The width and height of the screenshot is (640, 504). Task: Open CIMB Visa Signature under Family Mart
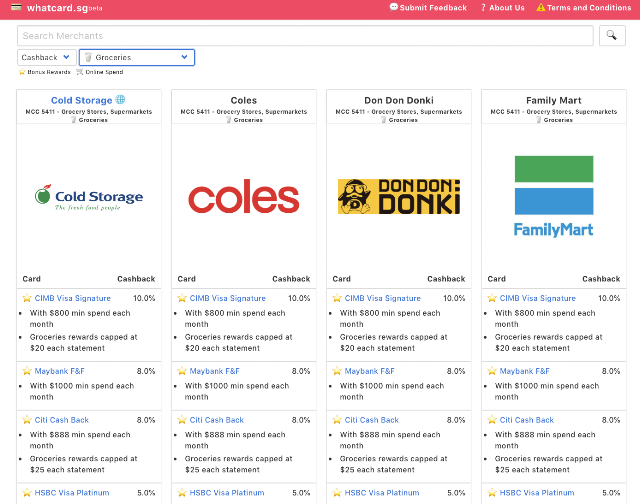point(538,298)
